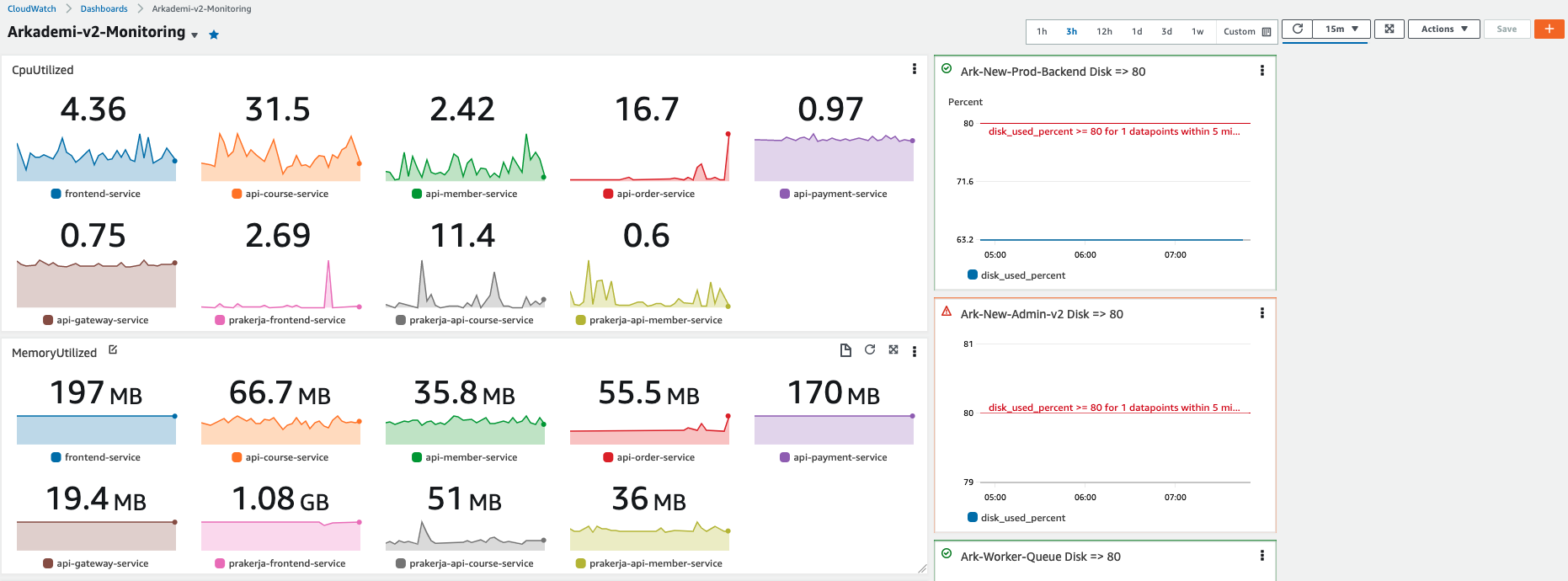This screenshot has width=1568, height=581.
Task: Open the Custom time range picker
Action: 1246,32
